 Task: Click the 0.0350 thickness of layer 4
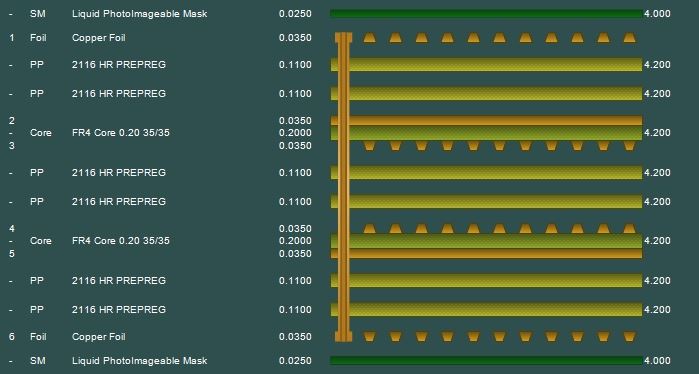click(x=295, y=228)
